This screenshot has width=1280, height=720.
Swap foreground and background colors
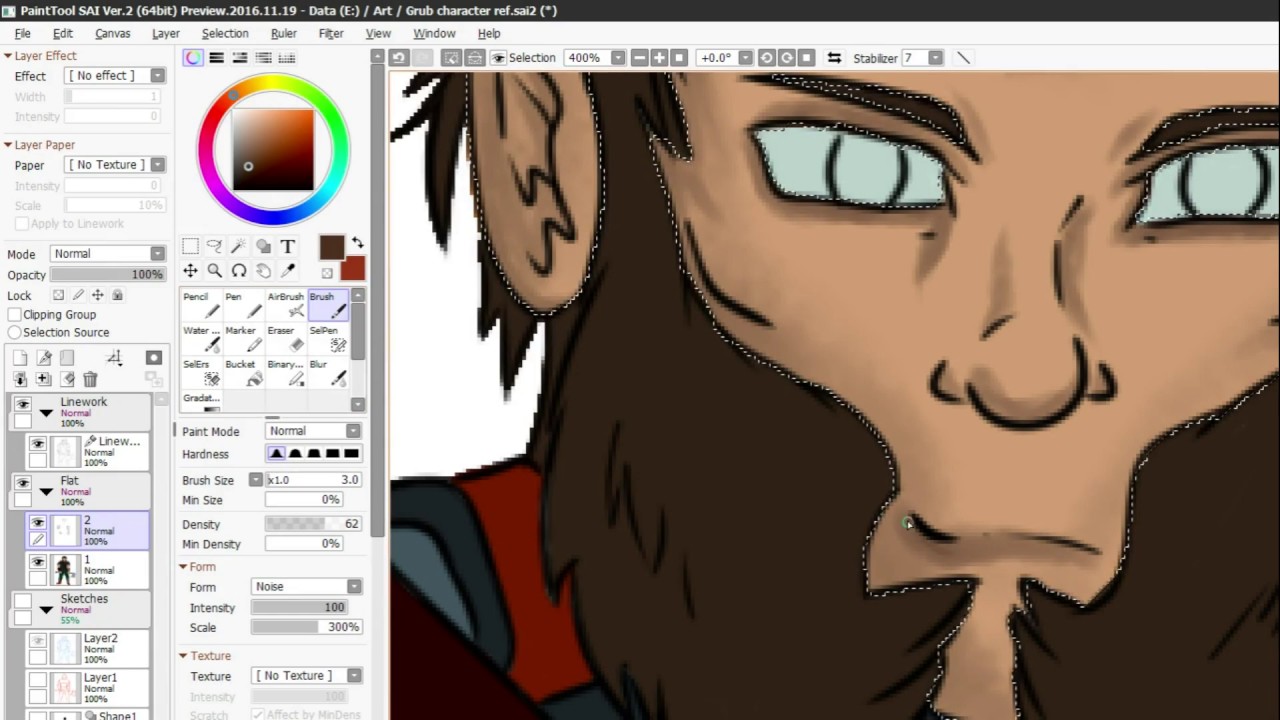(357, 244)
